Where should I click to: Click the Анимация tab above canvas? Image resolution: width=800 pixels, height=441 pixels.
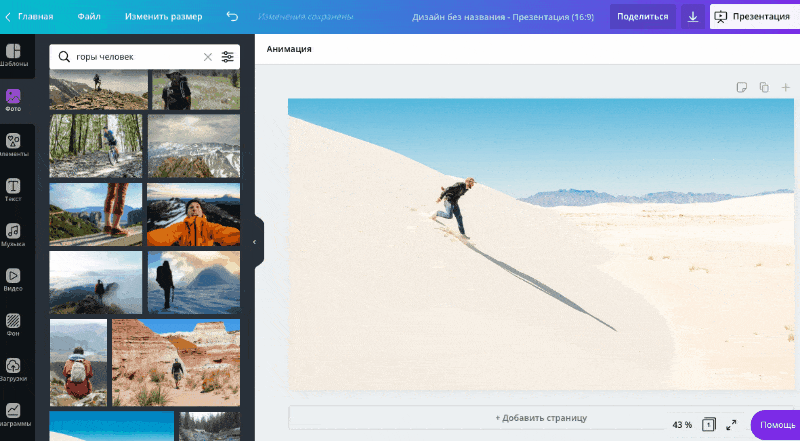(289, 49)
